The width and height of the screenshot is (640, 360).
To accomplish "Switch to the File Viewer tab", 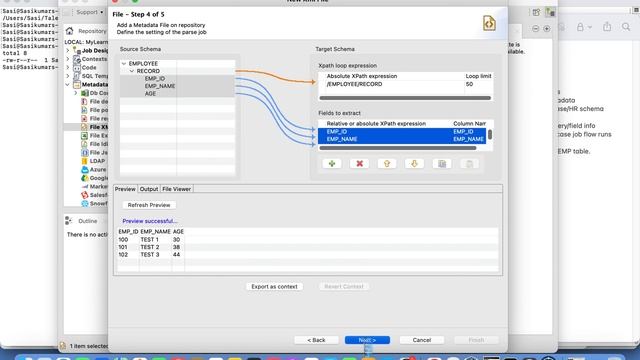I will coord(176,189).
